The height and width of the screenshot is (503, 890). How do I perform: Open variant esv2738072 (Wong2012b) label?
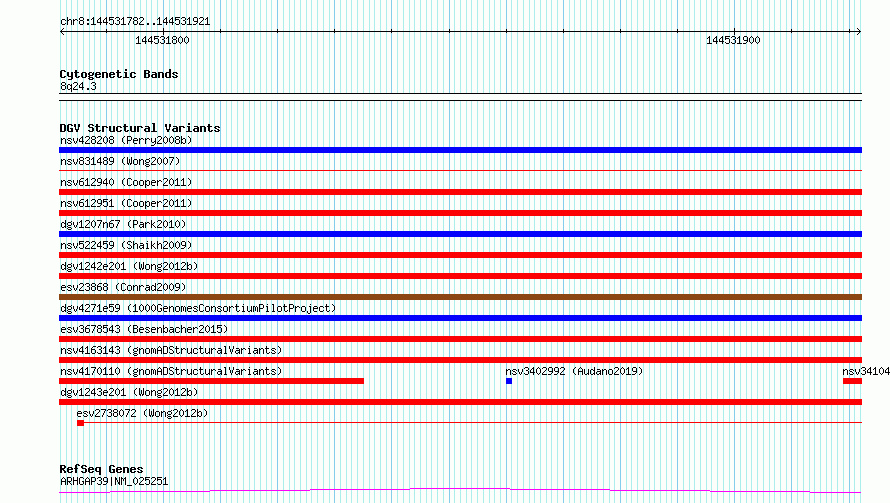point(142,413)
